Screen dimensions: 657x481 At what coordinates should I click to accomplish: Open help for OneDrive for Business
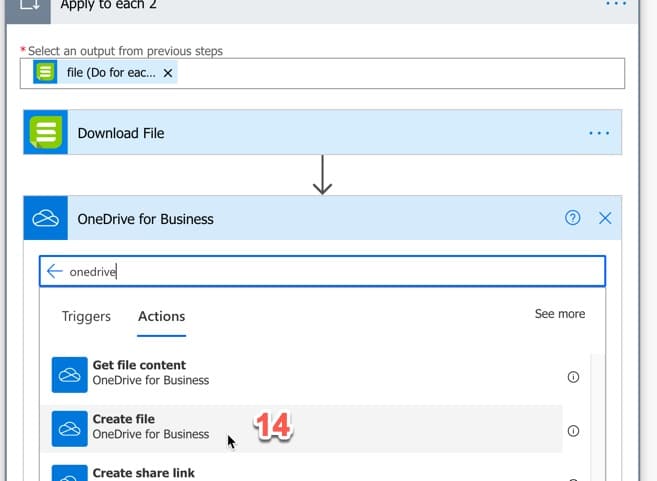click(572, 218)
